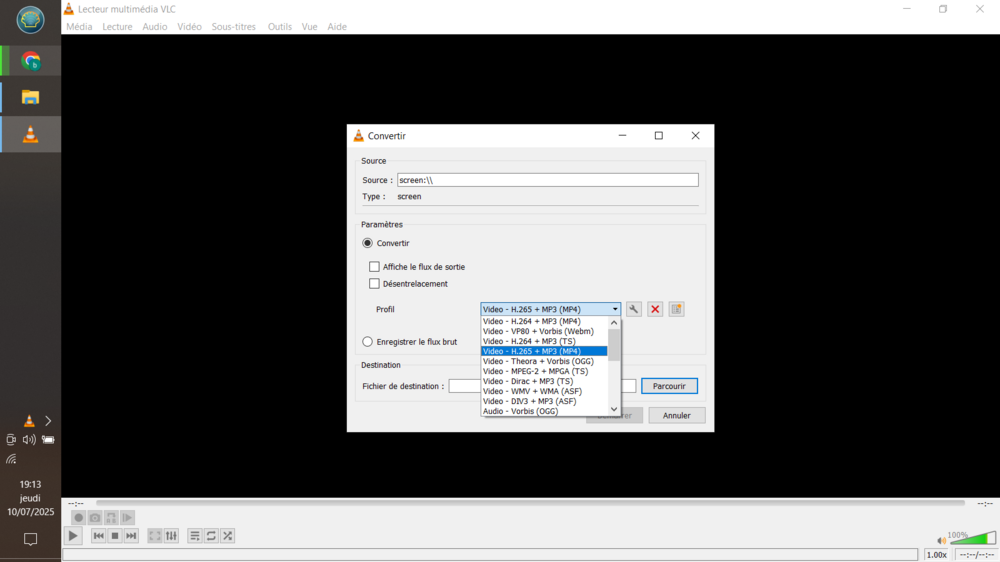Click 'Annuler' to cancel conversion
The width and height of the screenshot is (1000, 562).
pos(676,415)
